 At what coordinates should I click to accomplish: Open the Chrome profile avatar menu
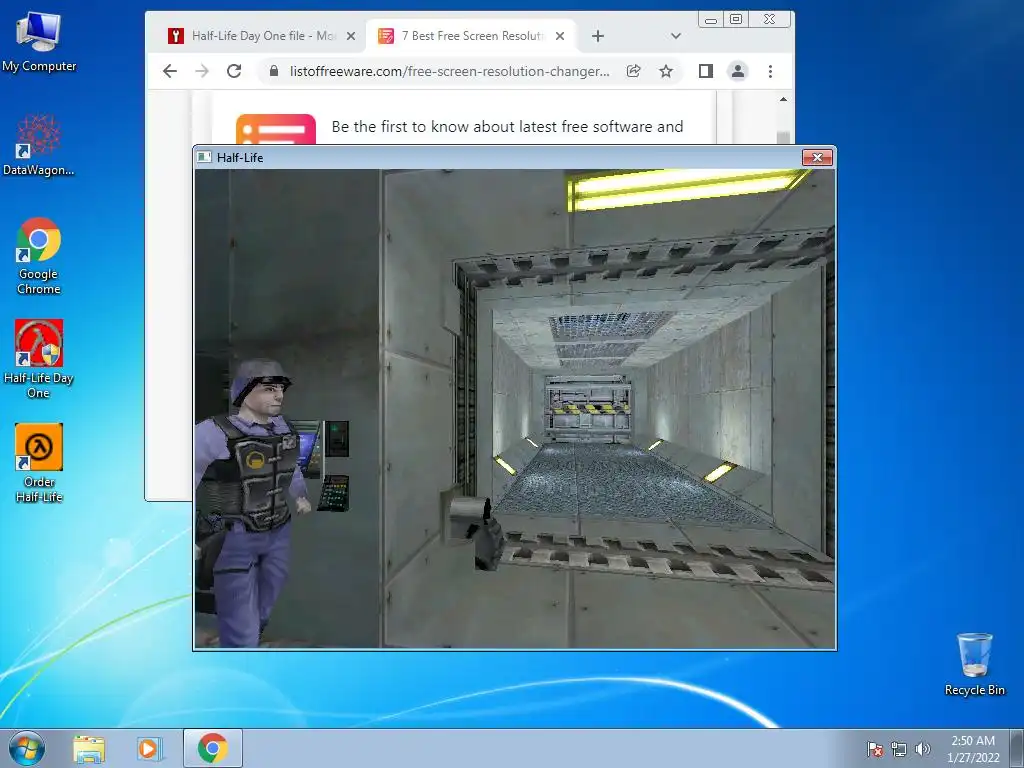pyautogui.click(x=738, y=71)
